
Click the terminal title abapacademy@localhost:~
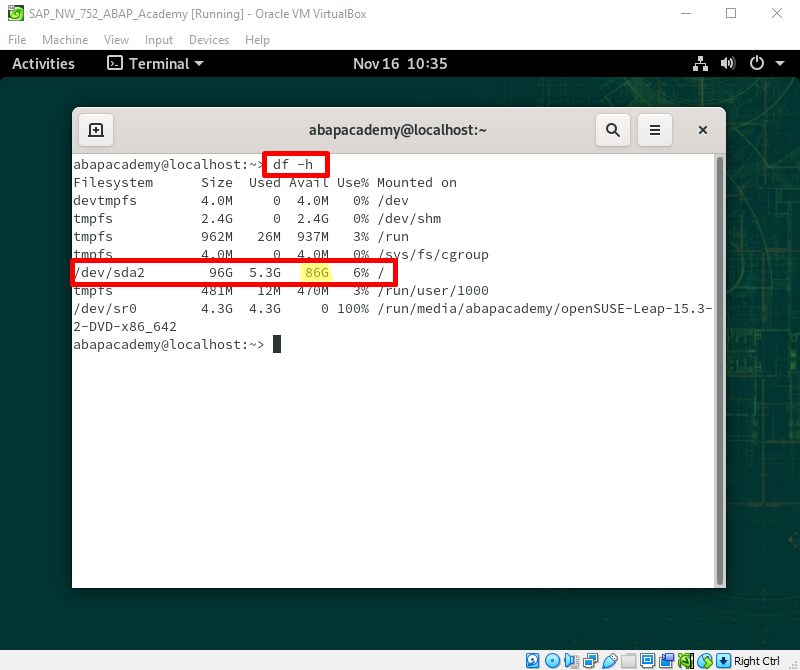(x=397, y=130)
